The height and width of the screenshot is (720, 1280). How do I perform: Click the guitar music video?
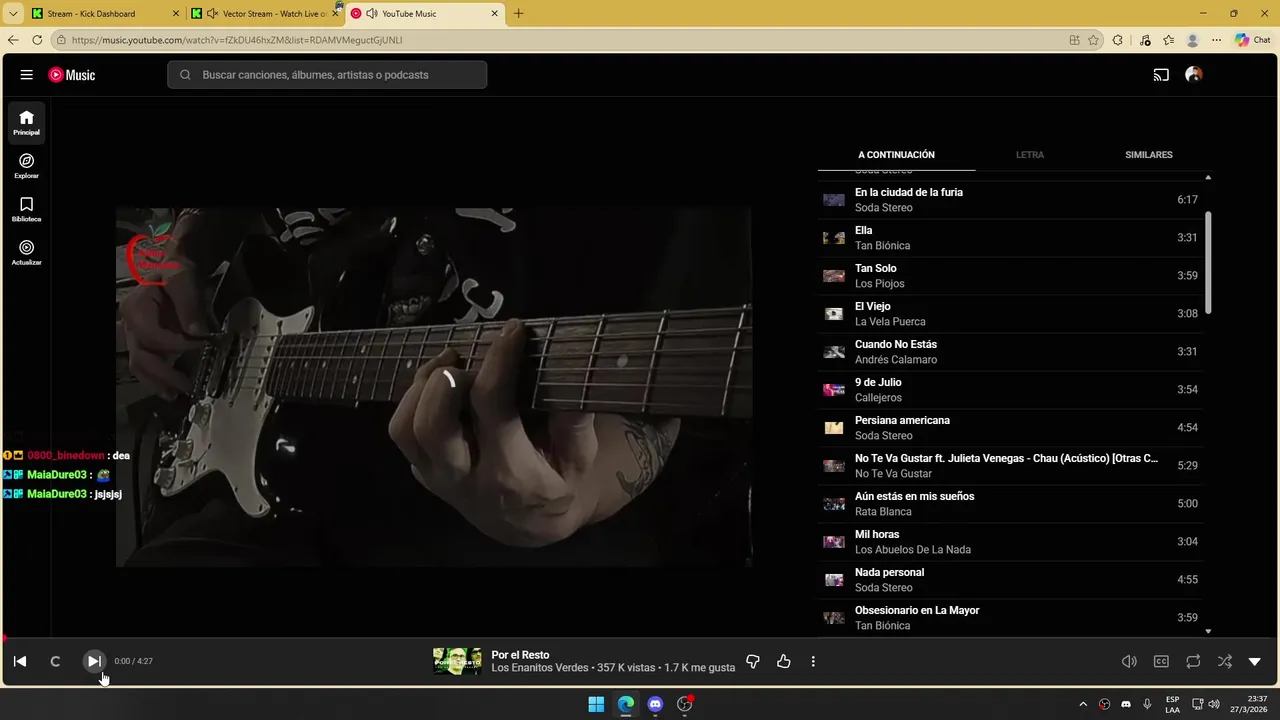coord(434,387)
